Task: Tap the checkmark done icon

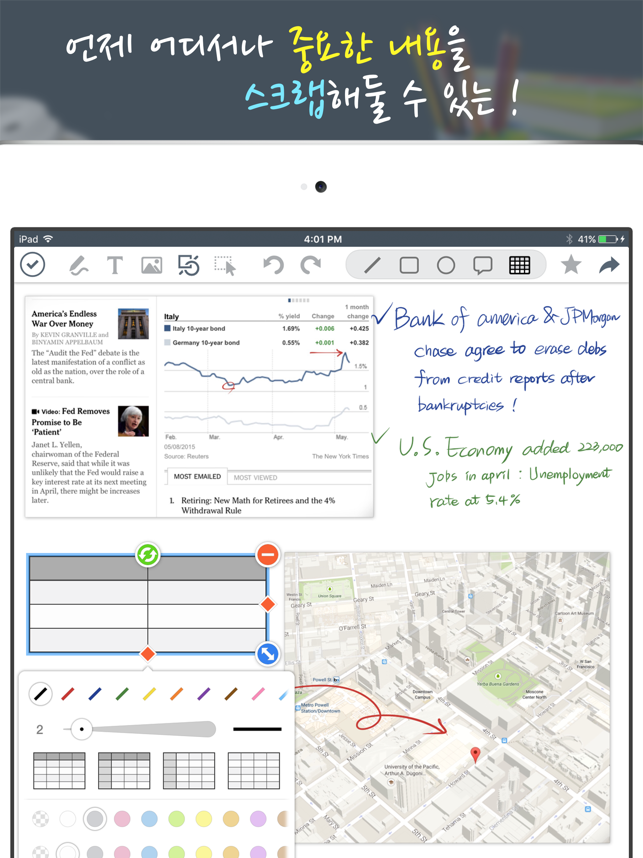Action: point(32,265)
